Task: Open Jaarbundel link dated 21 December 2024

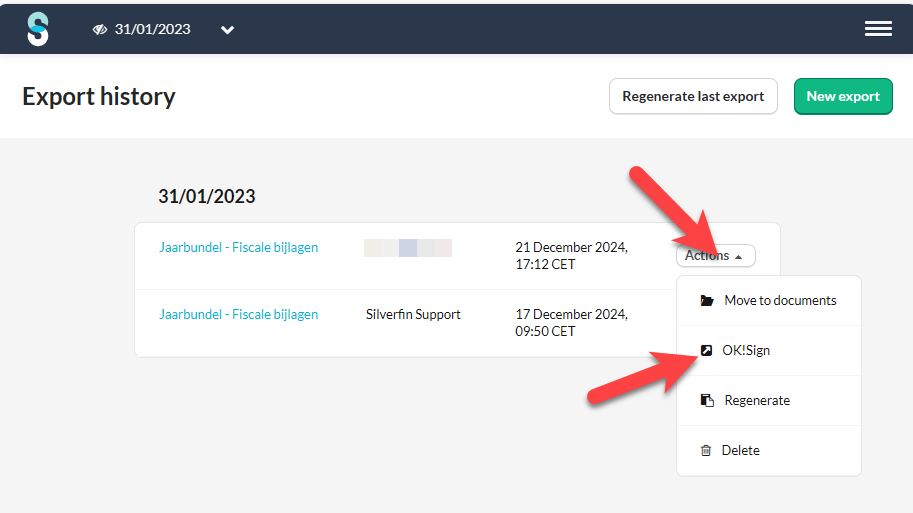Action: tap(239, 247)
